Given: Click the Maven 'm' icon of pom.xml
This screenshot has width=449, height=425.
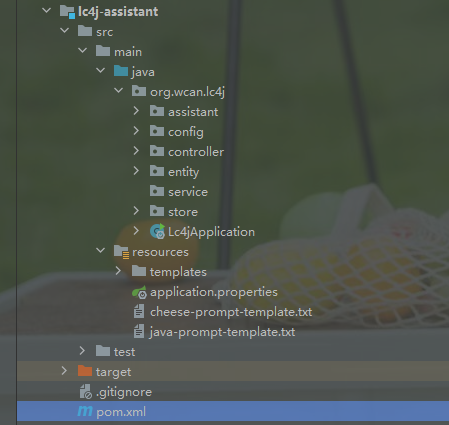Looking at the screenshot, I should click(85, 411).
